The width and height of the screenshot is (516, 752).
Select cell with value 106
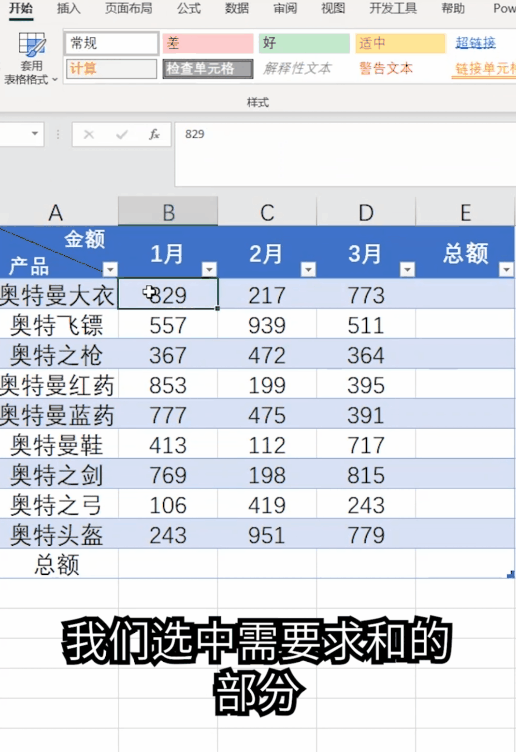tap(168, 505)
